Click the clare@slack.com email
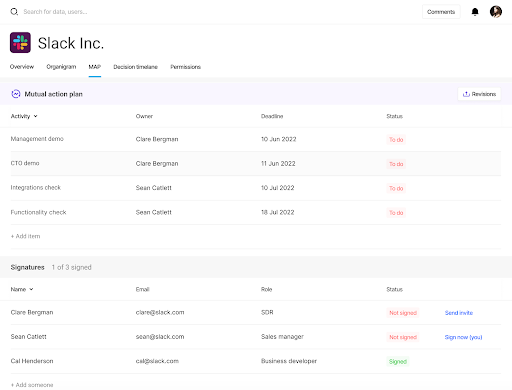 [160, 312]
